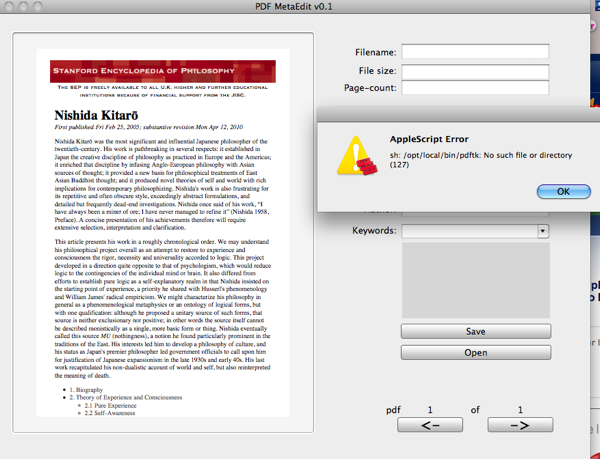
Task: Click the pdftk 'No such file or directory' message
Action: pyautogui.click(x=481, y=160)
